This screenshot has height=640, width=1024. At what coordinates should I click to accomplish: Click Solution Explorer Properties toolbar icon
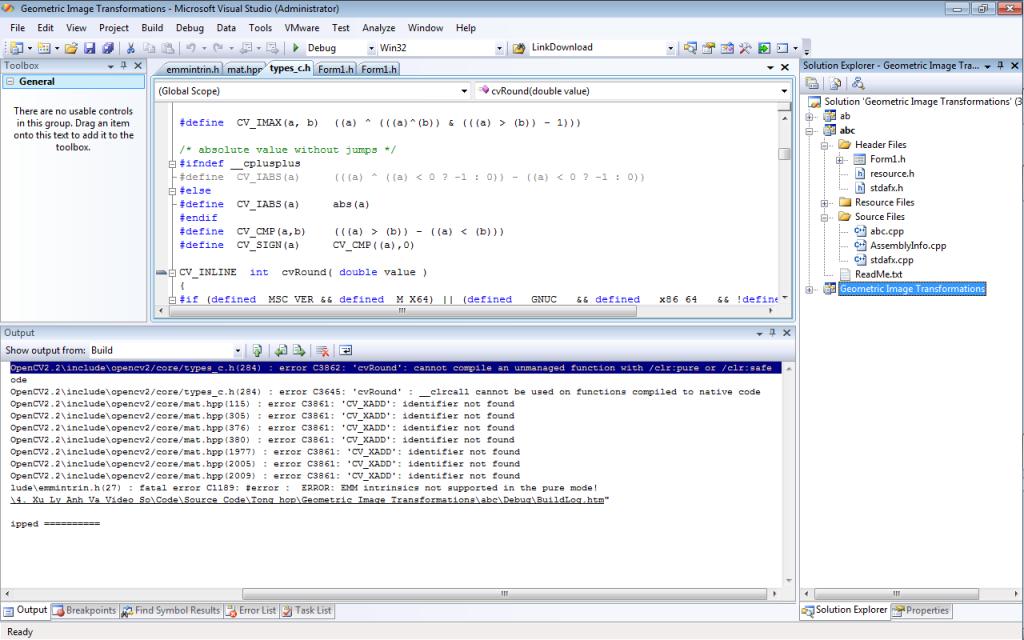812,83
